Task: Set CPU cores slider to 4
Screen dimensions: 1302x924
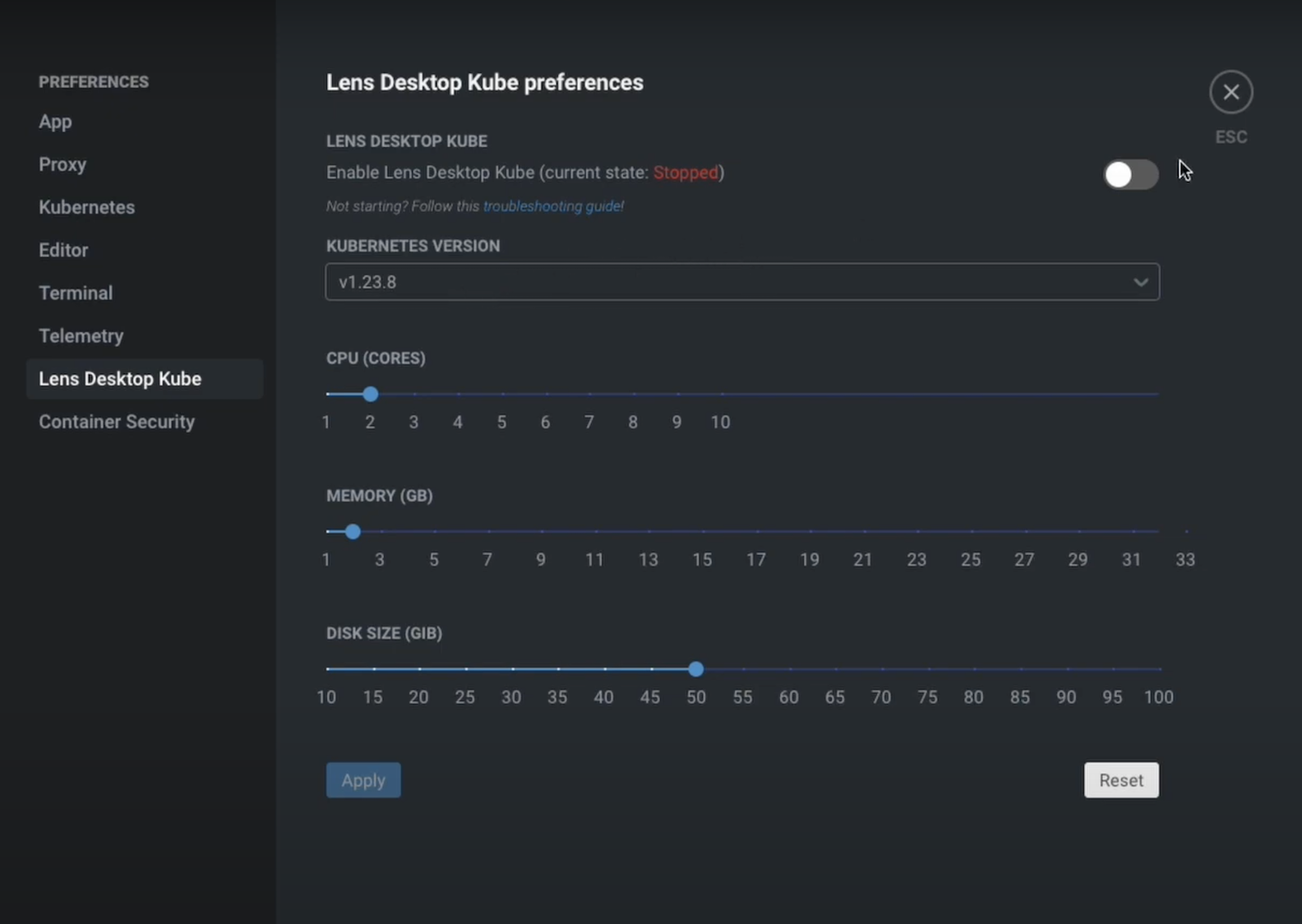Action: pyautogui.click(x=458, y=395)
